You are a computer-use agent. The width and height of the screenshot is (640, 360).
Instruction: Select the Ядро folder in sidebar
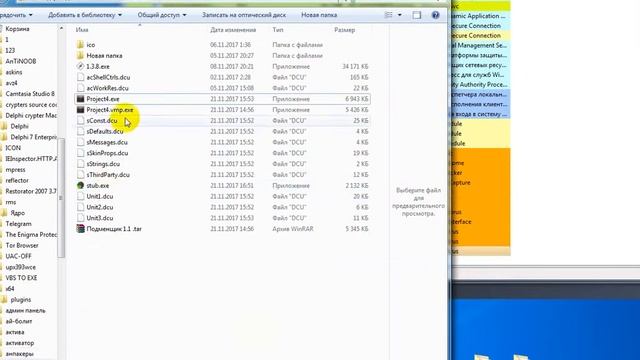pyautogui.click(x=18, y=213)
